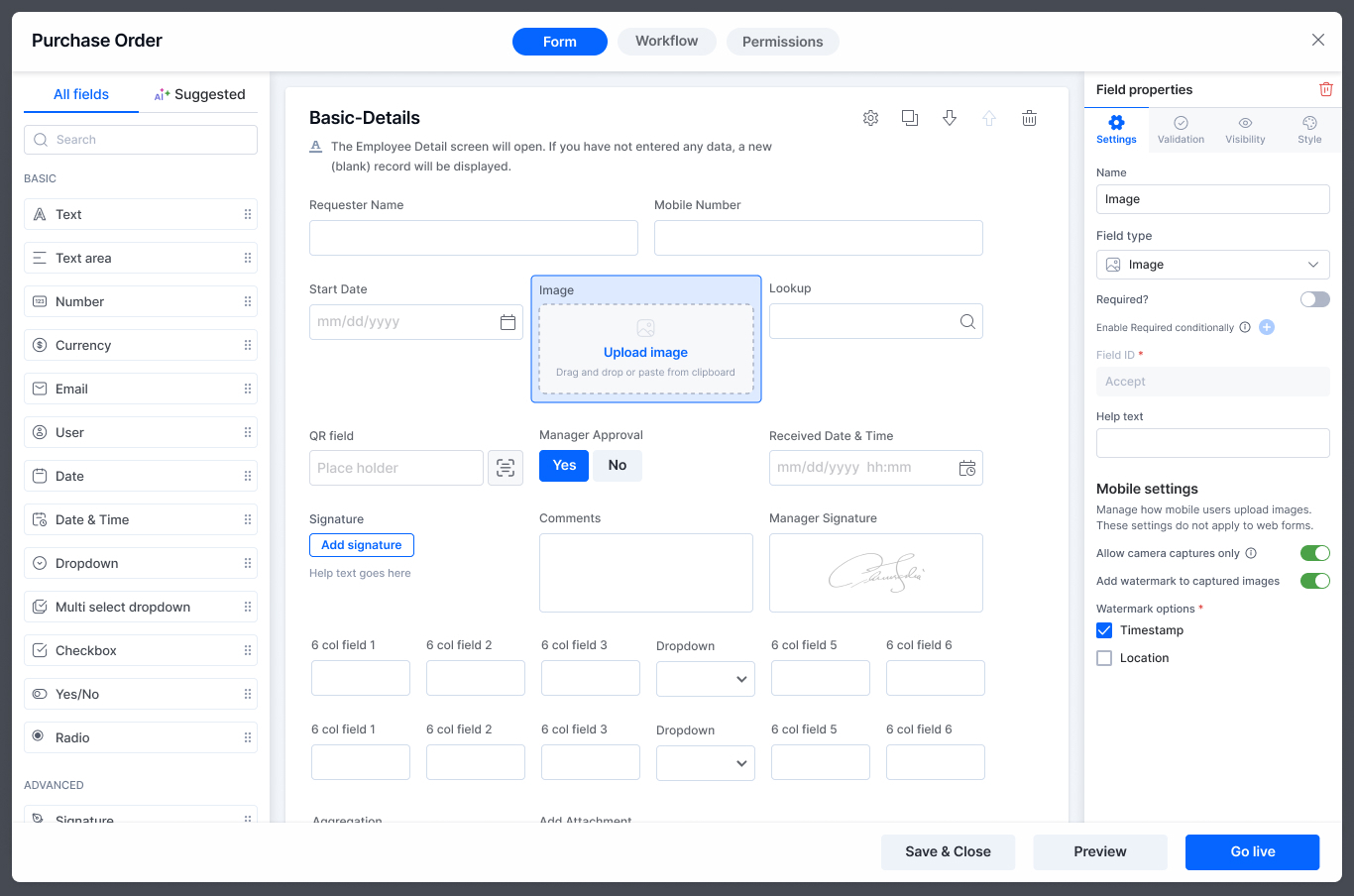This screenshot has height=896, width=1354.
Task: Duplicate the Basic-Details section
Action: [x=909, y=118]
